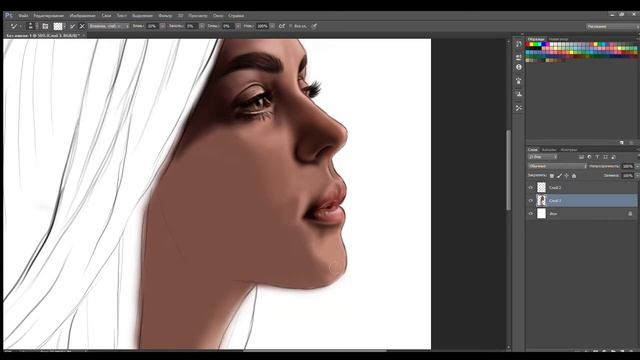Toggle load brush after each stroke
The image size is (640, 360).
pyautogui.click(x=72, y=26)
